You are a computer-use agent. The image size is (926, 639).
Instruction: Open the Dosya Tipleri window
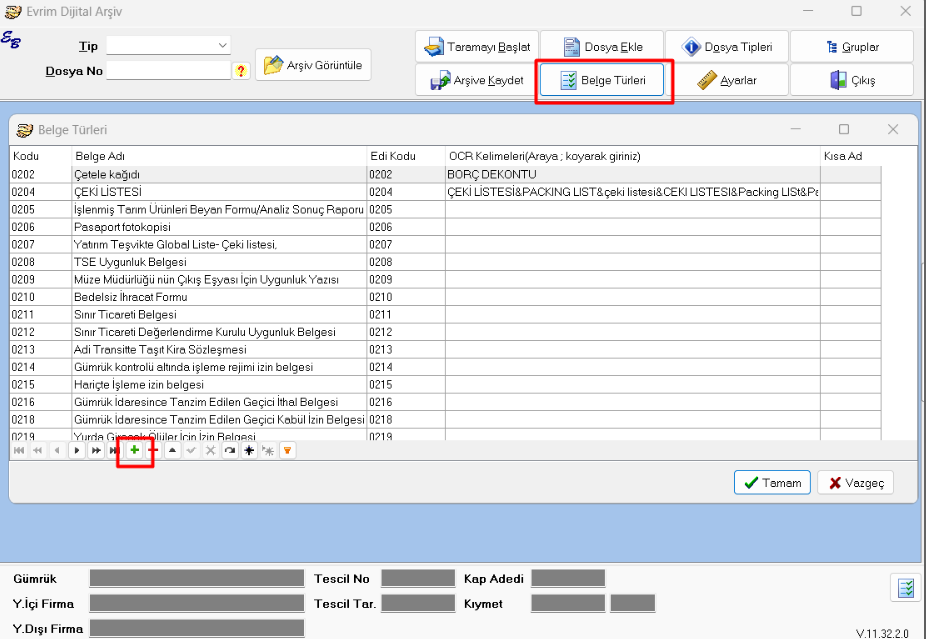tap(726, 47)
